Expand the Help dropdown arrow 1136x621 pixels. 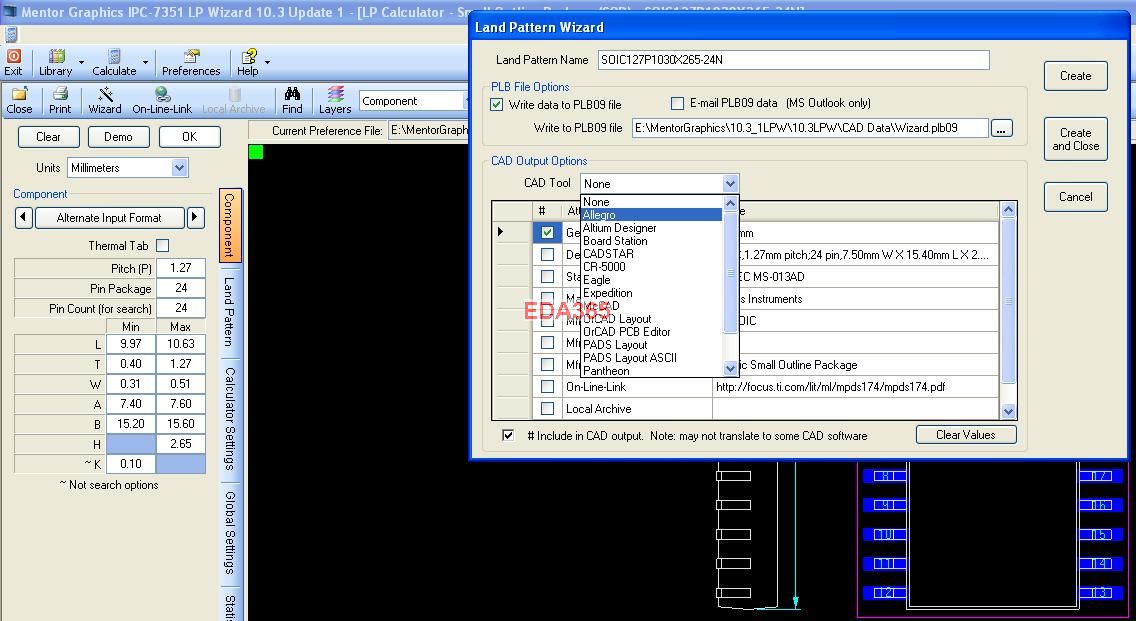tap(267, 62)
